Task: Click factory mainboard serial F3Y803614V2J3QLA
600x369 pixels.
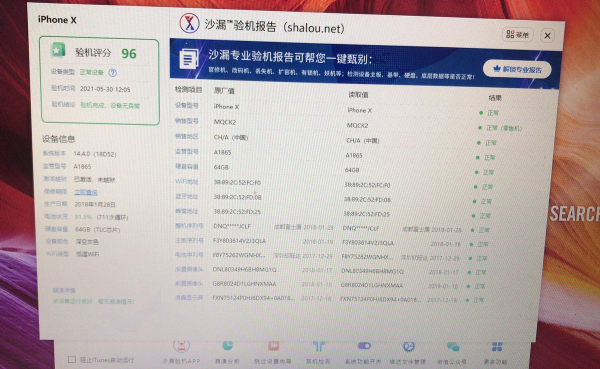Action: tap(239, 241)
